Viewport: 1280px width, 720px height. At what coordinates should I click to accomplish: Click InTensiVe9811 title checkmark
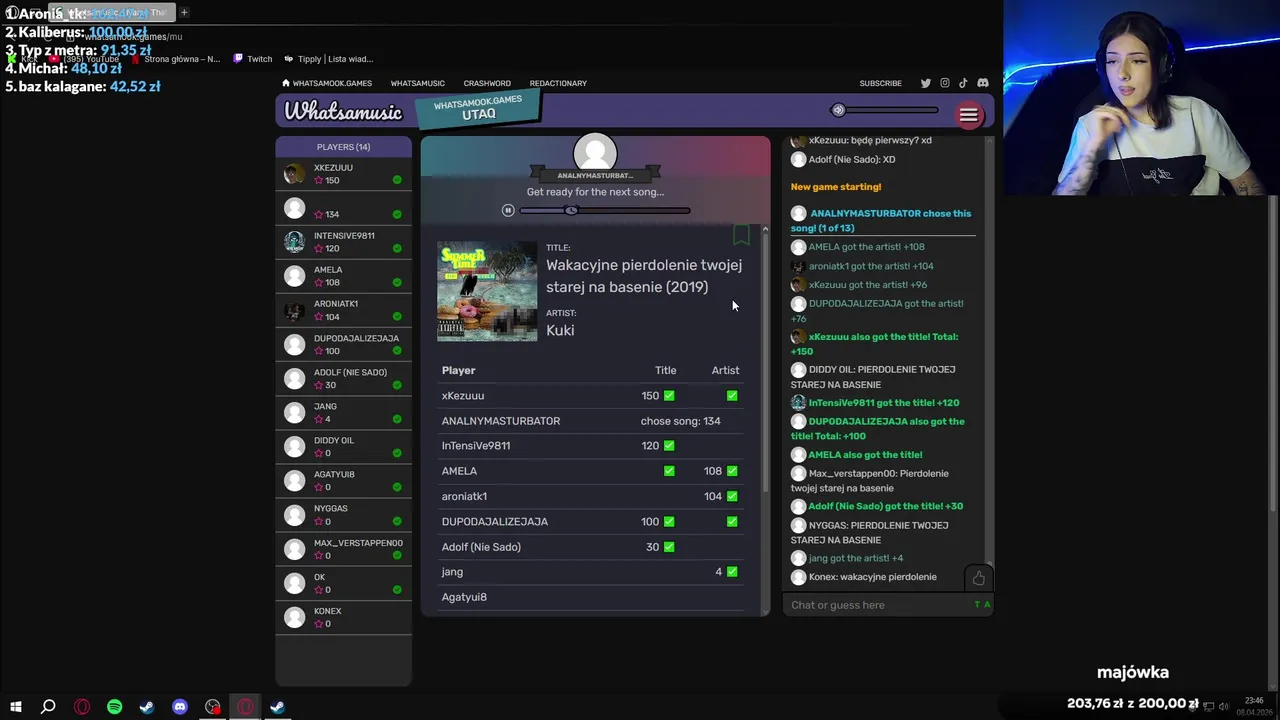click(669, 446)
